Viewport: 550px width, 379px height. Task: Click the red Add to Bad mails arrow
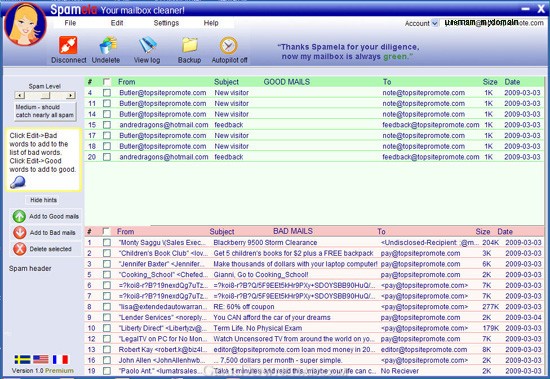click(20, 233)
